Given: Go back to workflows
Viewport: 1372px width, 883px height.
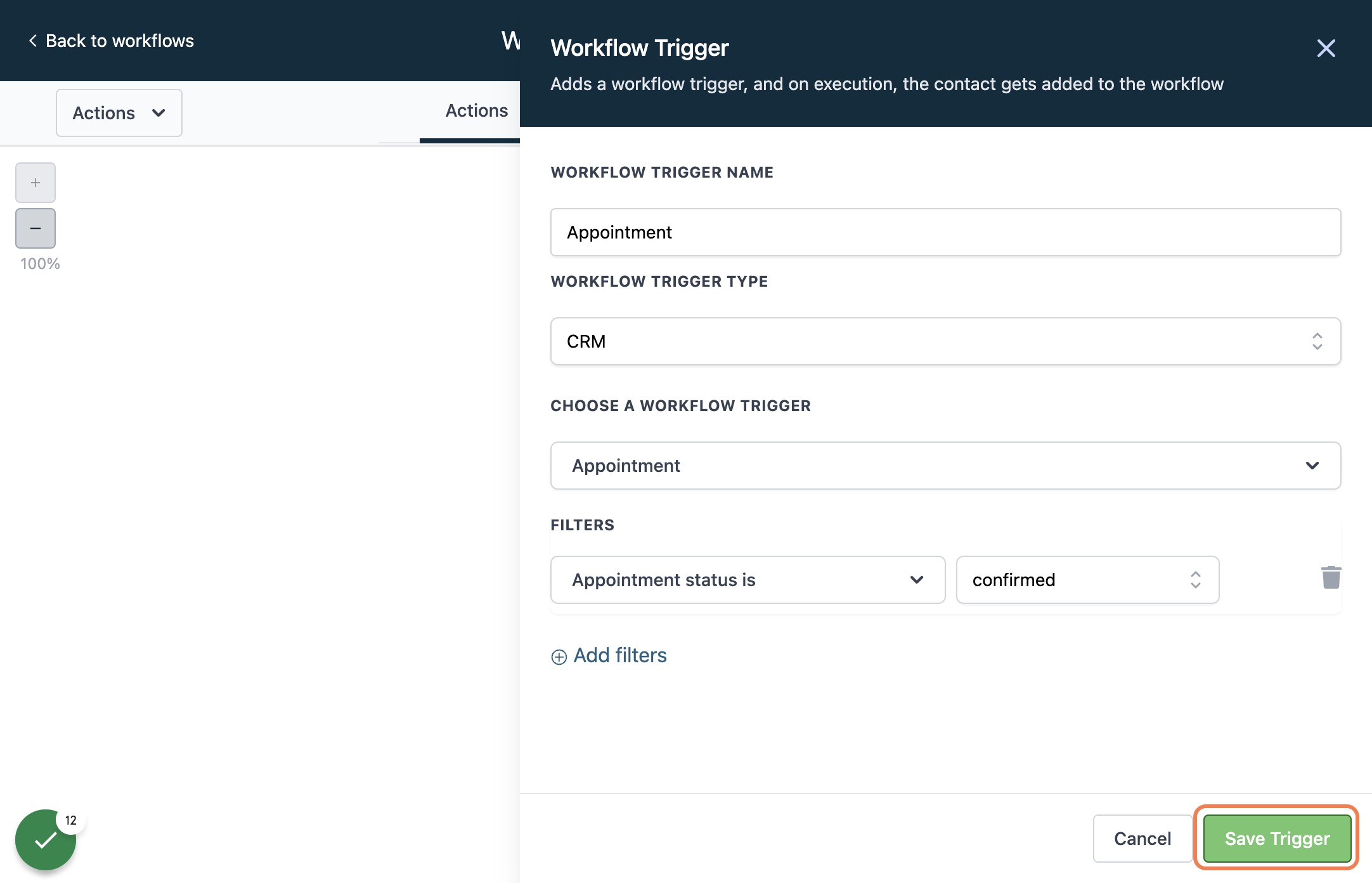Looking at the screenshot, I should pos(112,41).
